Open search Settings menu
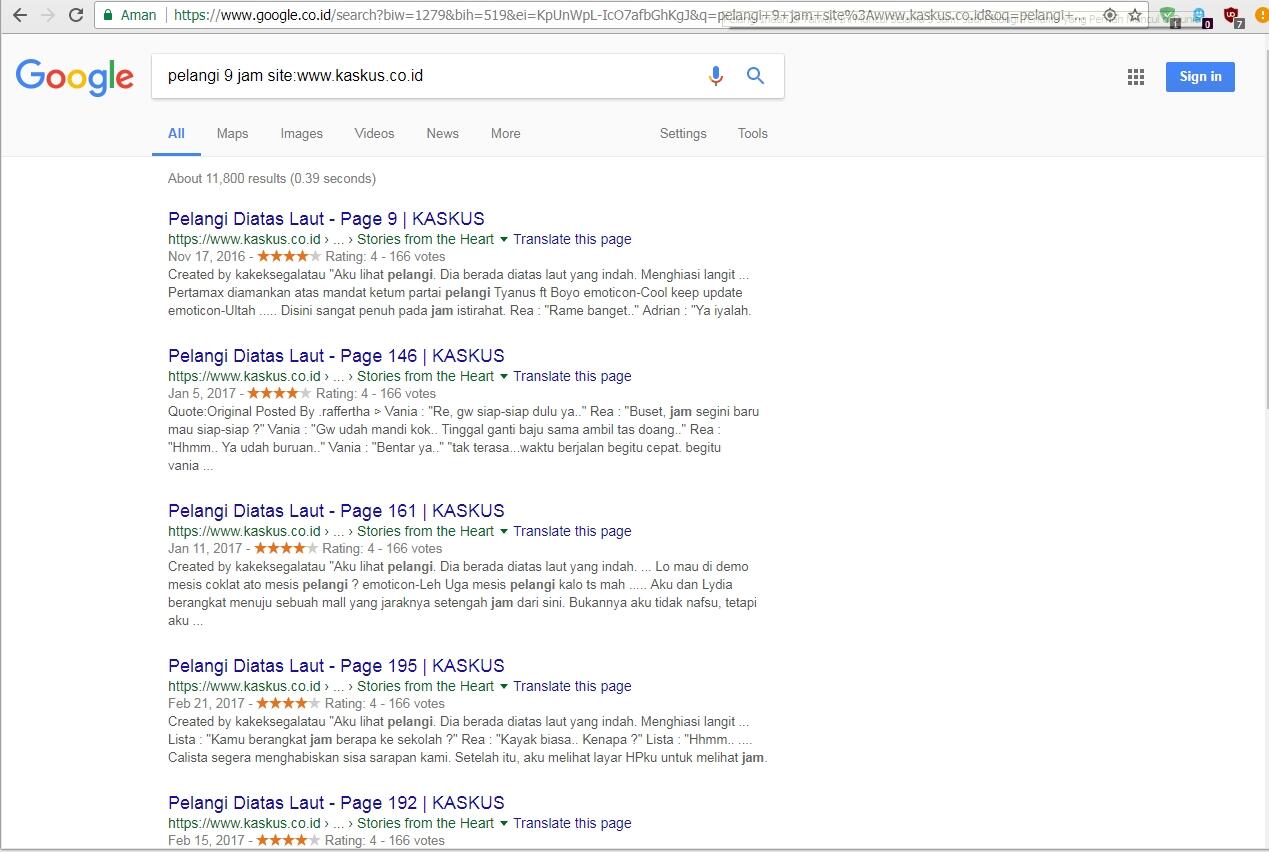1269x852 pixels. tap(683, 133)
